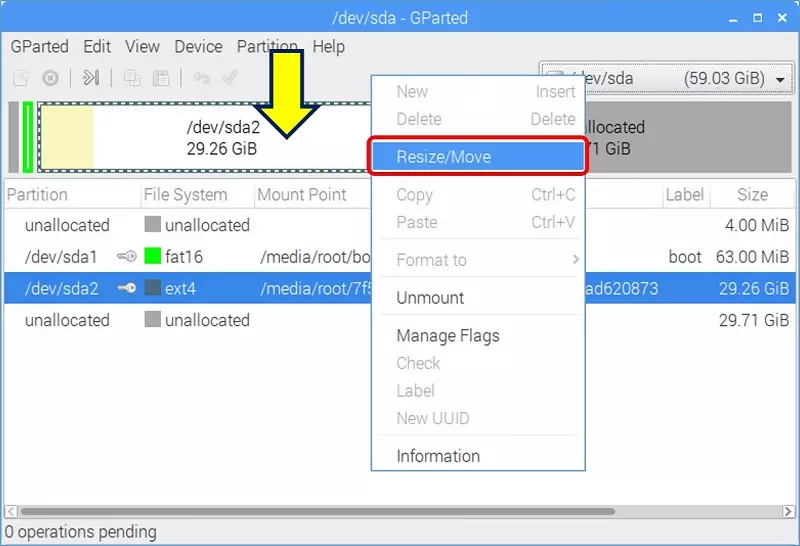Expand the Format to submenu
Screen dimensions: 800x546
[477, 260]
